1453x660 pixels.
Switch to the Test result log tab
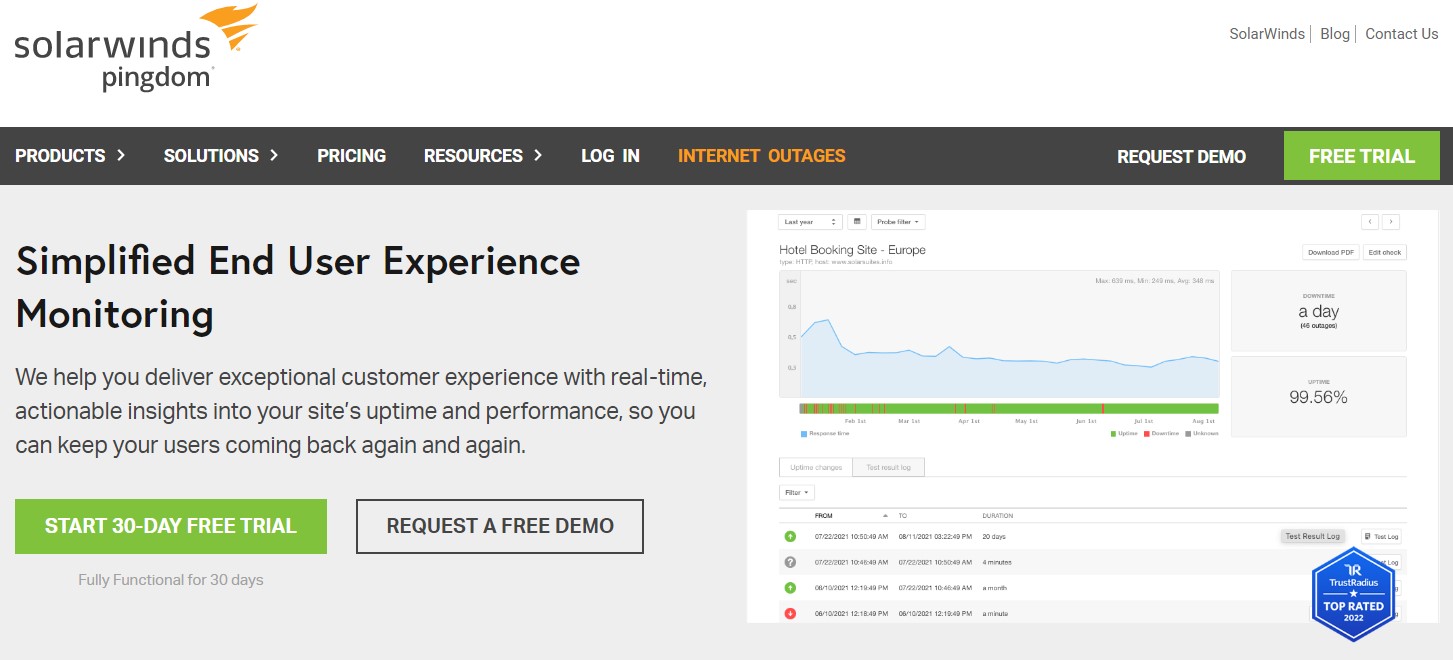pyautogui.click(x=889, y=467)
